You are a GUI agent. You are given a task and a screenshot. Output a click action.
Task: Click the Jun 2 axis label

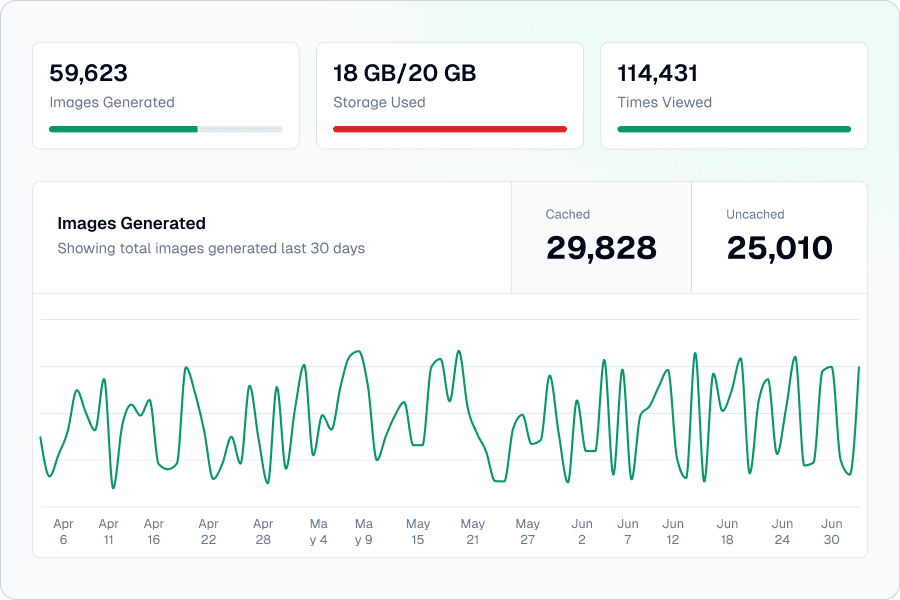pyautogui.click(x=582, y=532)
